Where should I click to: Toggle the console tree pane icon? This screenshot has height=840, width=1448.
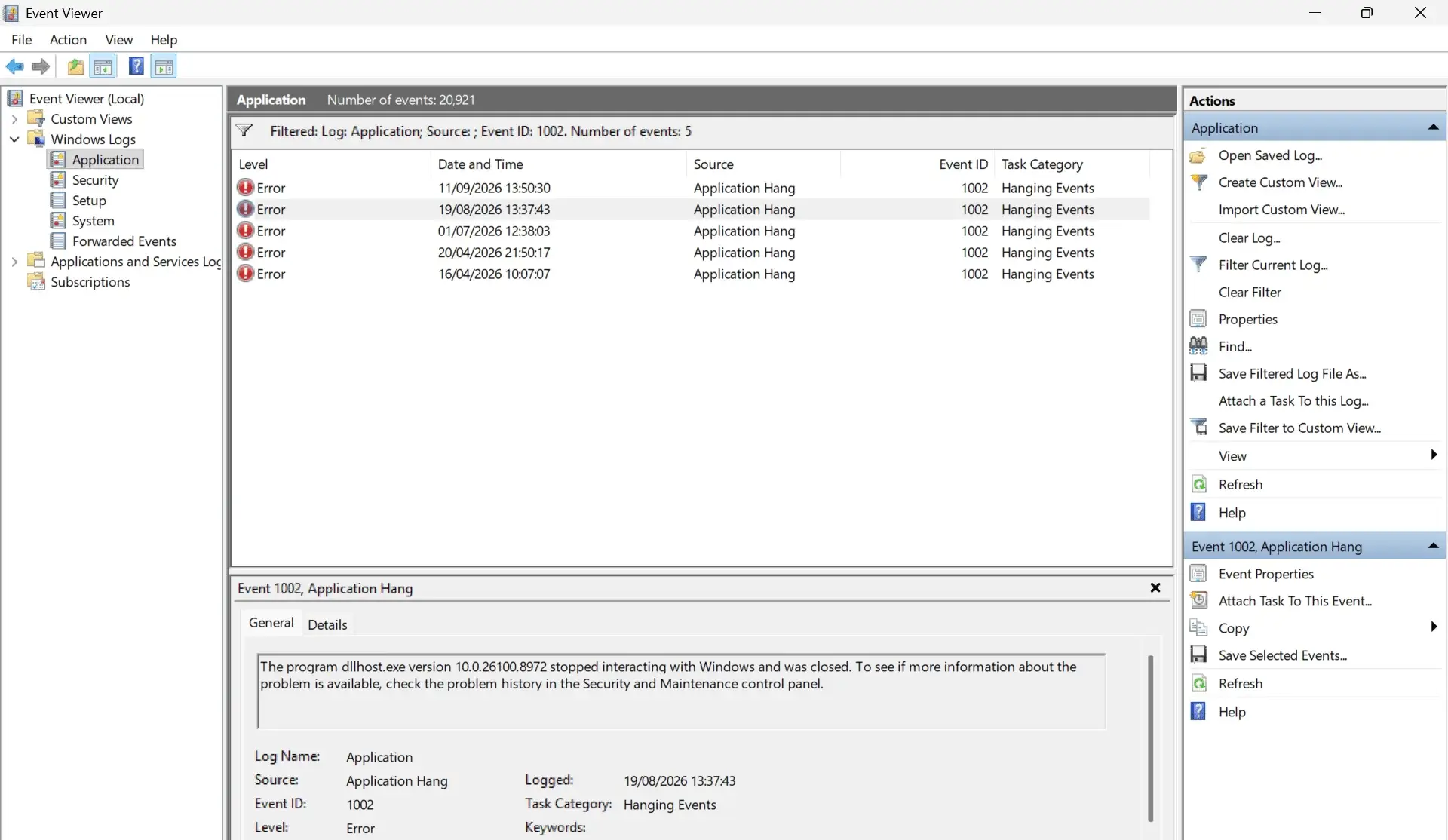point(103,66)
